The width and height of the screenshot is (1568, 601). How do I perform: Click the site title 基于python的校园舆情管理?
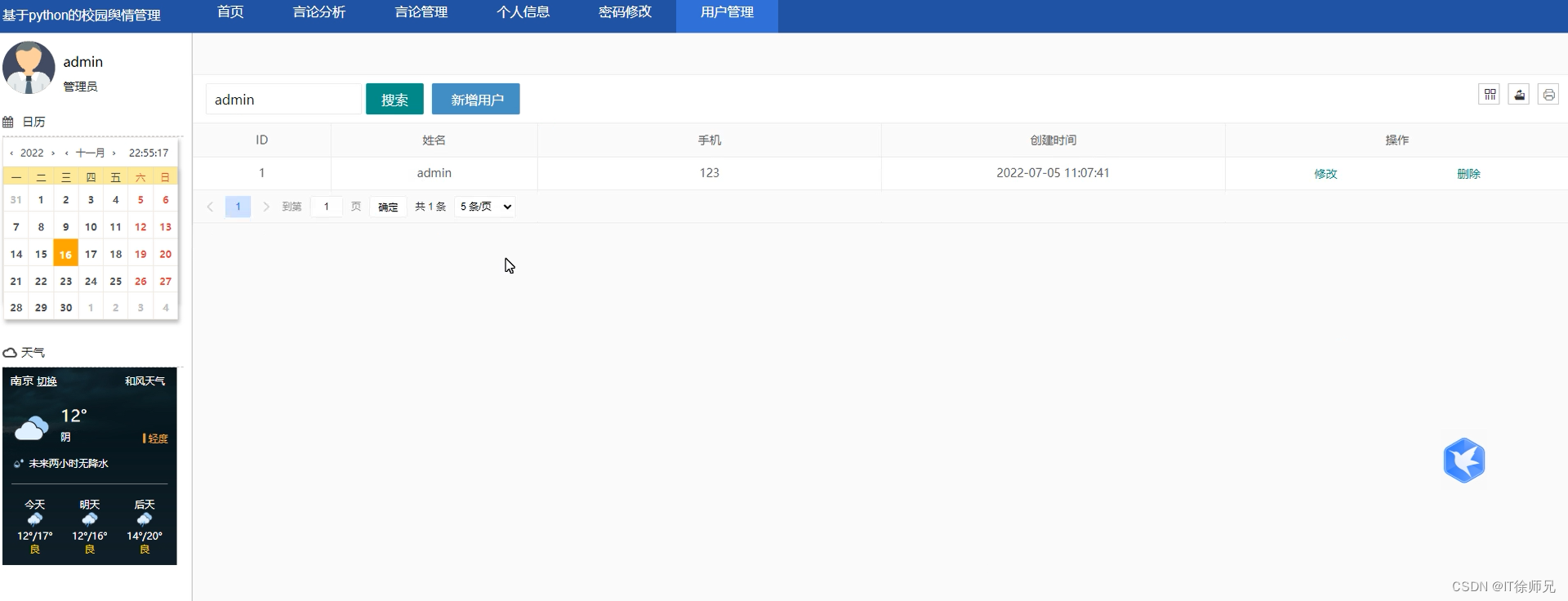[x=82, y=16]
